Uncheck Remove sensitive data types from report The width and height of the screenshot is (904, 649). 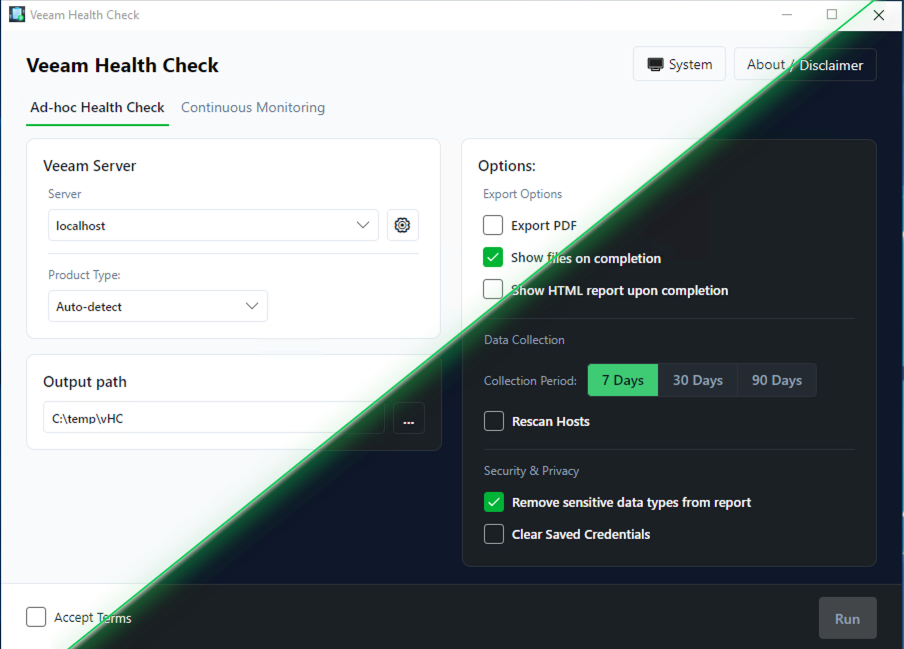[494, 501]
